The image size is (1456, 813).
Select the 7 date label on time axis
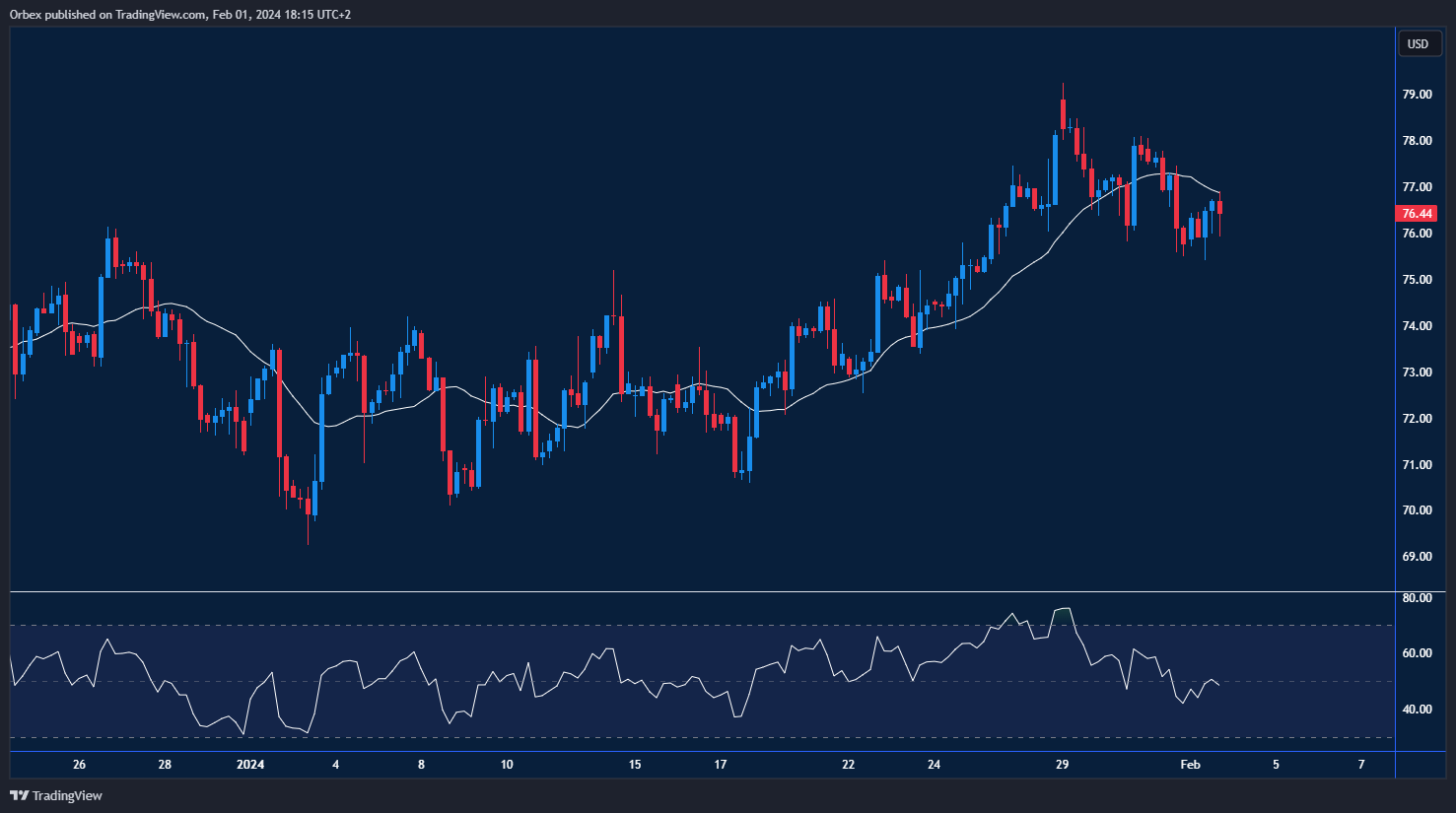point(1361,765)
